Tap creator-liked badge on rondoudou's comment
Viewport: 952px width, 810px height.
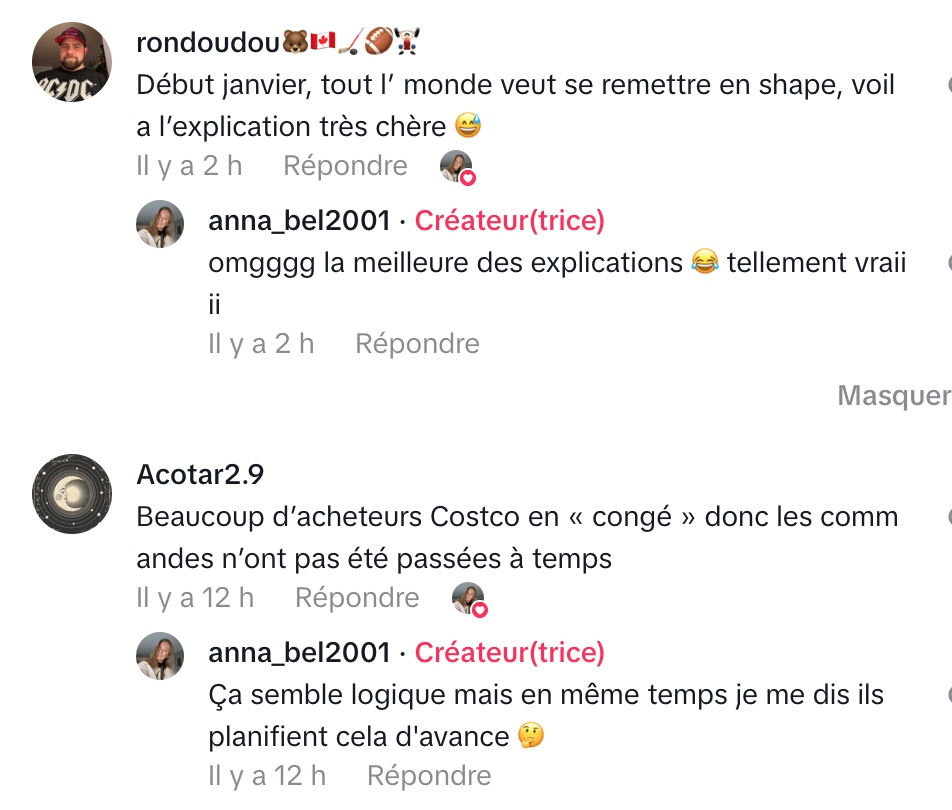coord(457,168)
